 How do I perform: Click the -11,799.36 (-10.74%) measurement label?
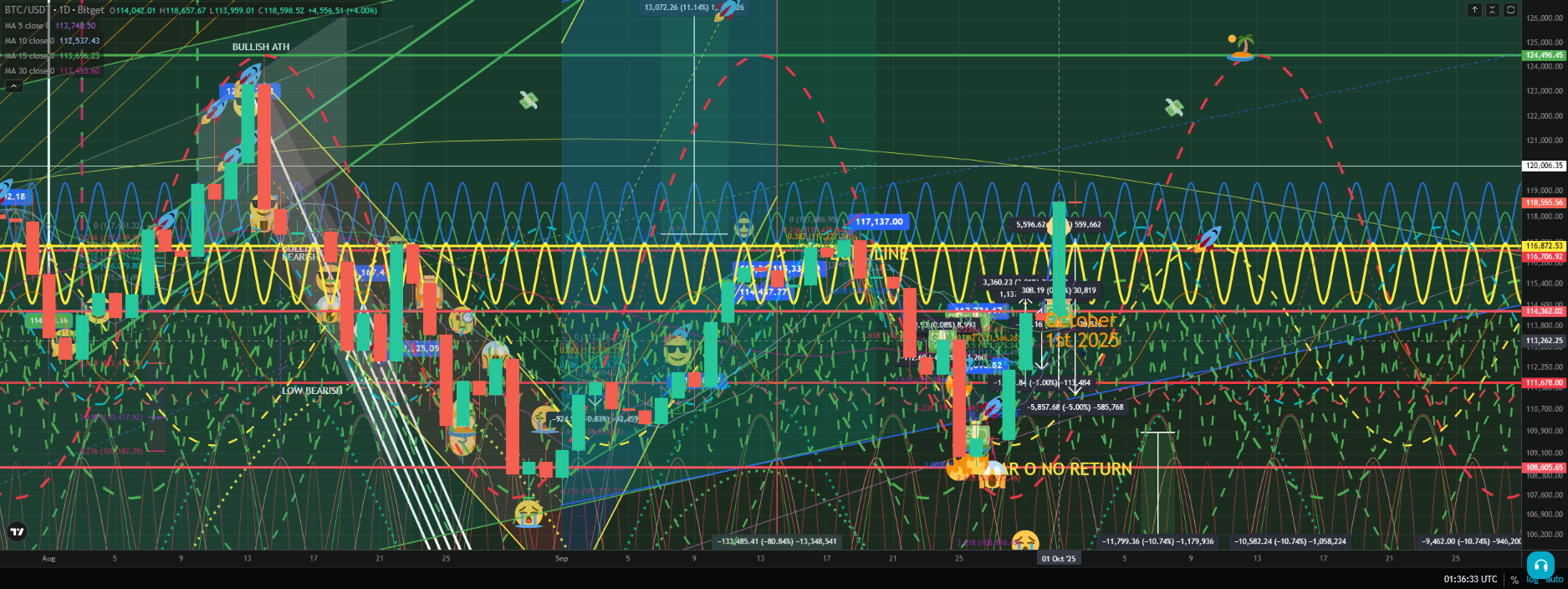pos(1157,541)
